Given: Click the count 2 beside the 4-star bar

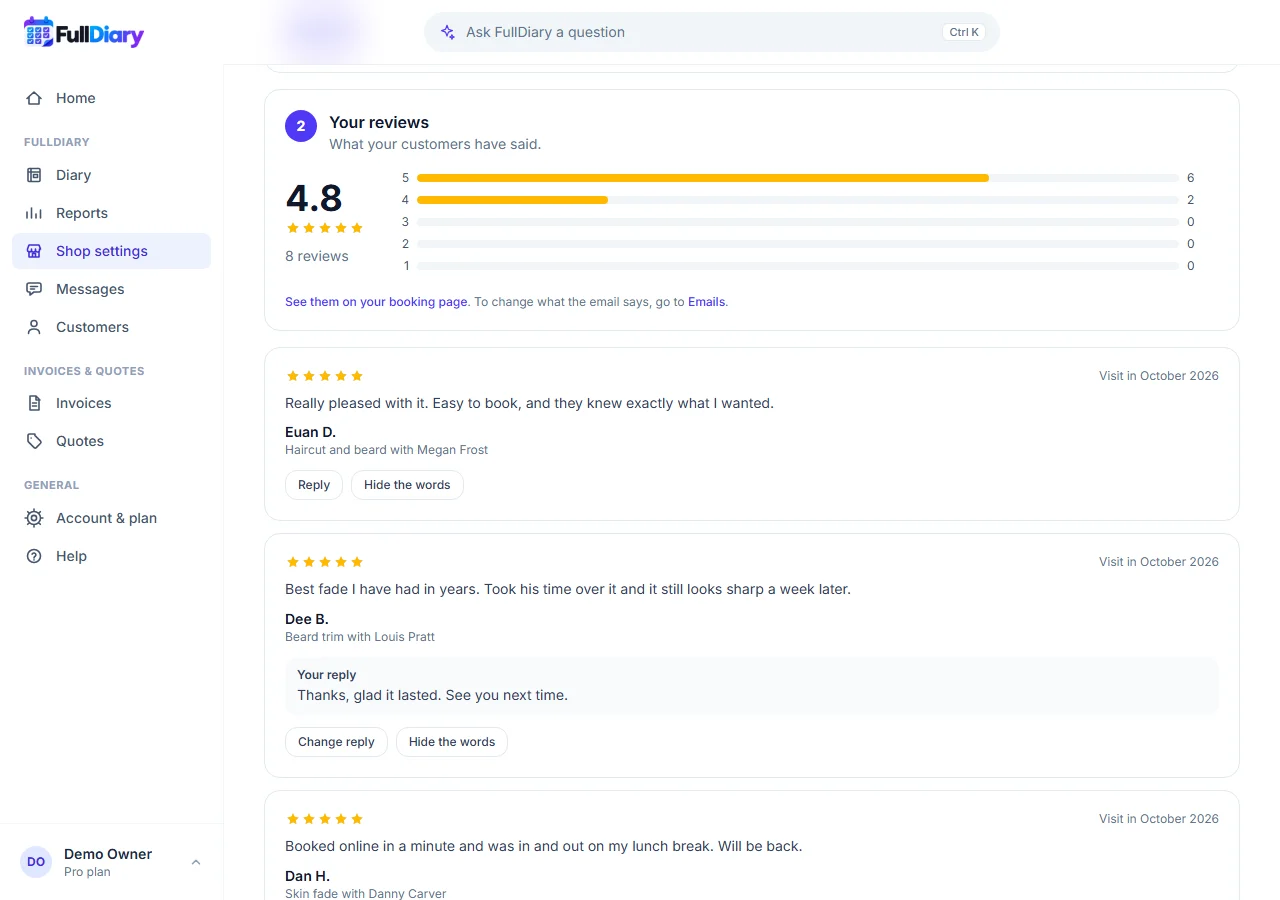Looking at the screenshot, I should [x=1191, y=200].
